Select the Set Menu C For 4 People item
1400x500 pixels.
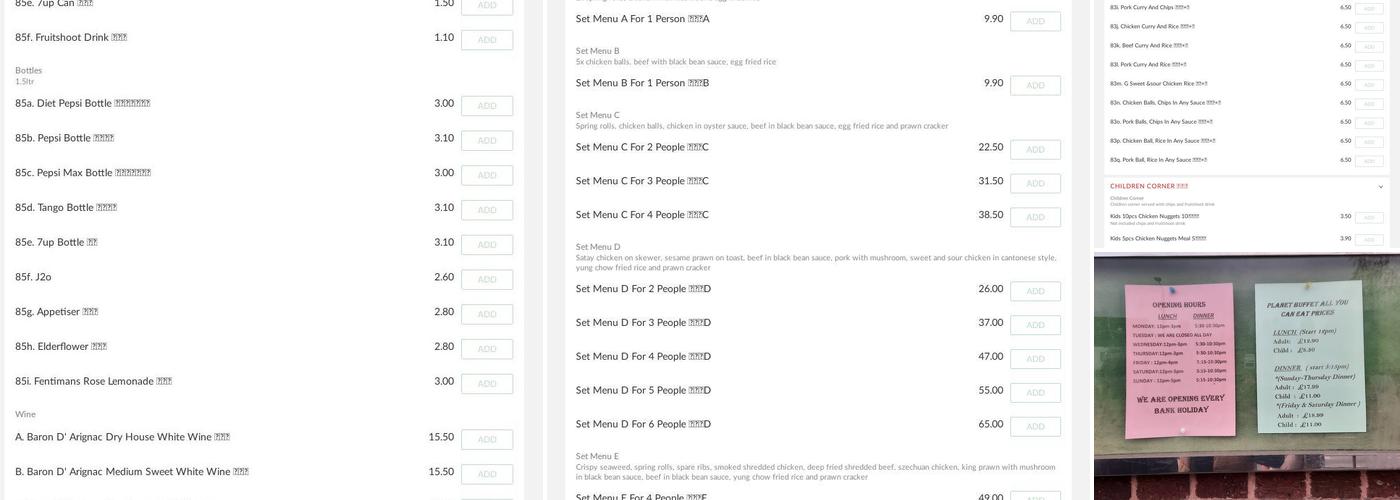point(642,215)
